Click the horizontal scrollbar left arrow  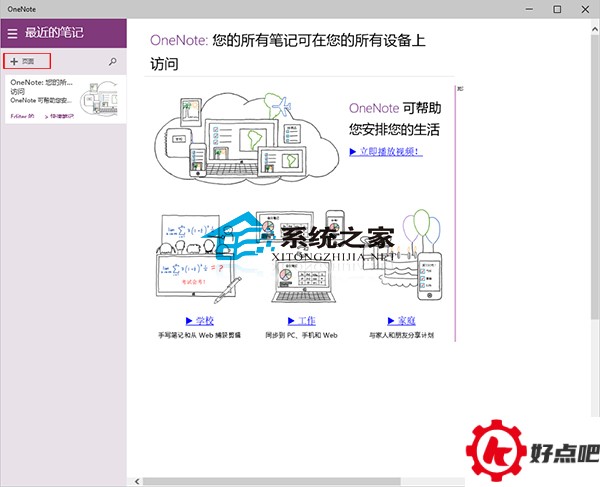137,482
